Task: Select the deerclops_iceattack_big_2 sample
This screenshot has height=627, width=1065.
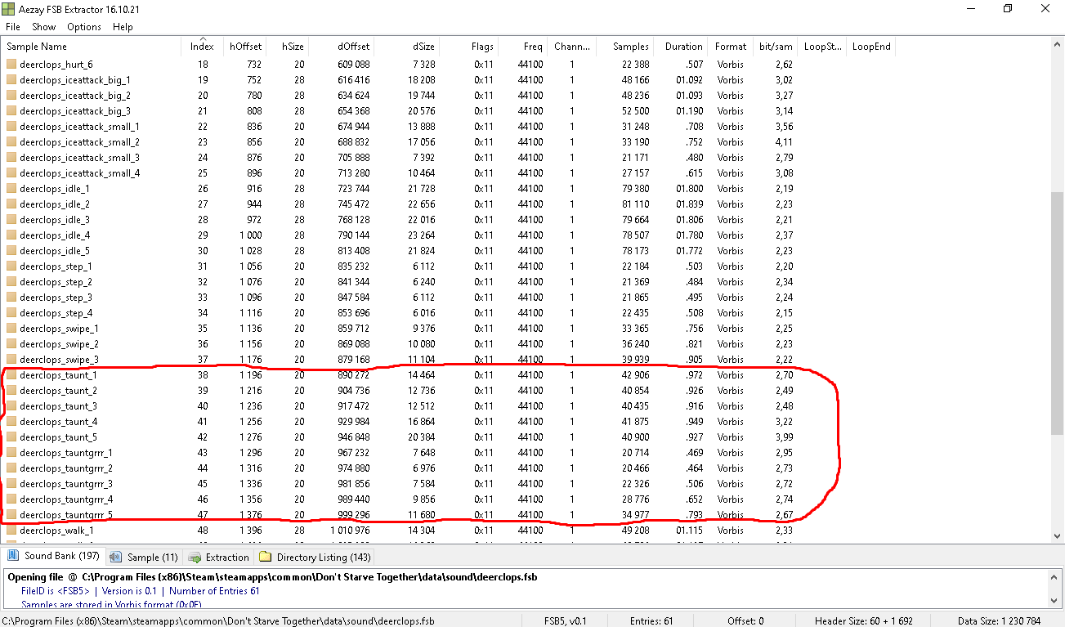Action: [75, 95]
